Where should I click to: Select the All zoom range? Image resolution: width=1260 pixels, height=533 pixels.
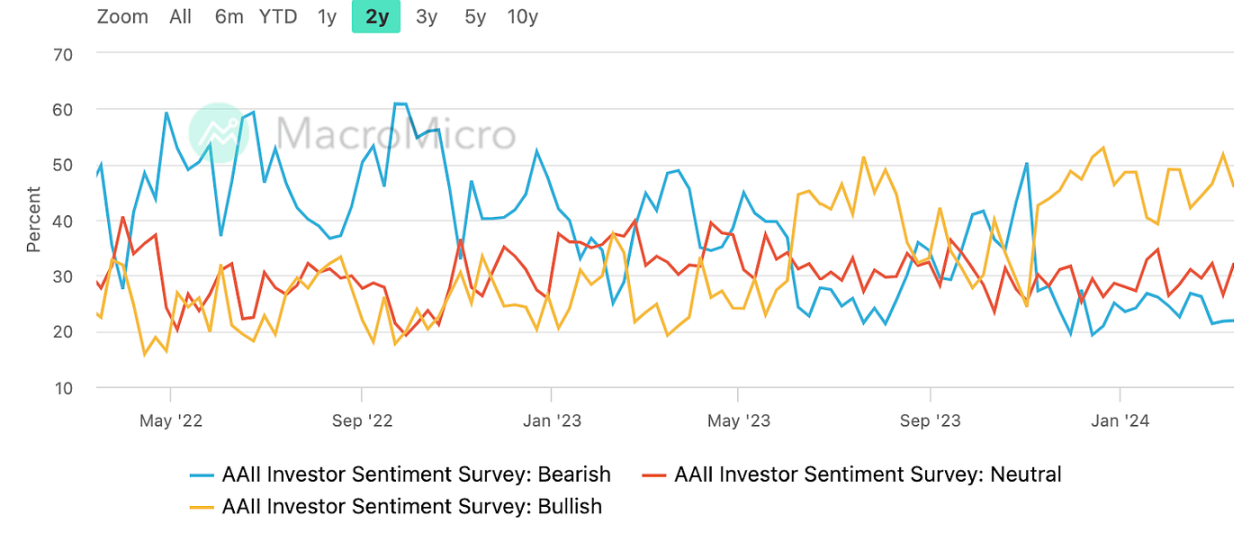coord(180,16)
